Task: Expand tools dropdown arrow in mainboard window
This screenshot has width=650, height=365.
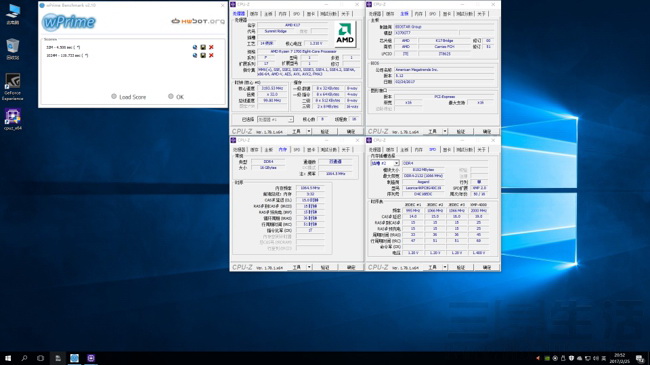Action: [x=445, y=131]
